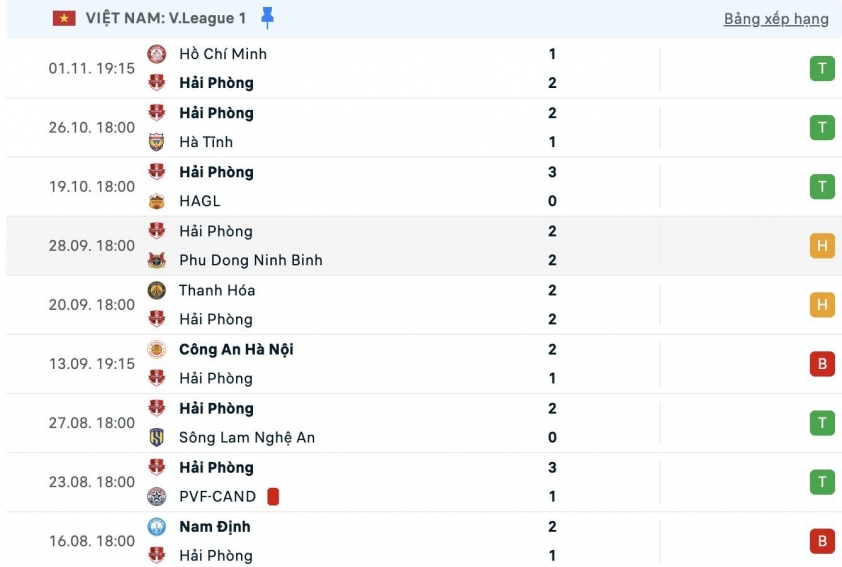Click the Hồ Chí Minh team logo
This screenshot has width=842, height=567.
157,54
